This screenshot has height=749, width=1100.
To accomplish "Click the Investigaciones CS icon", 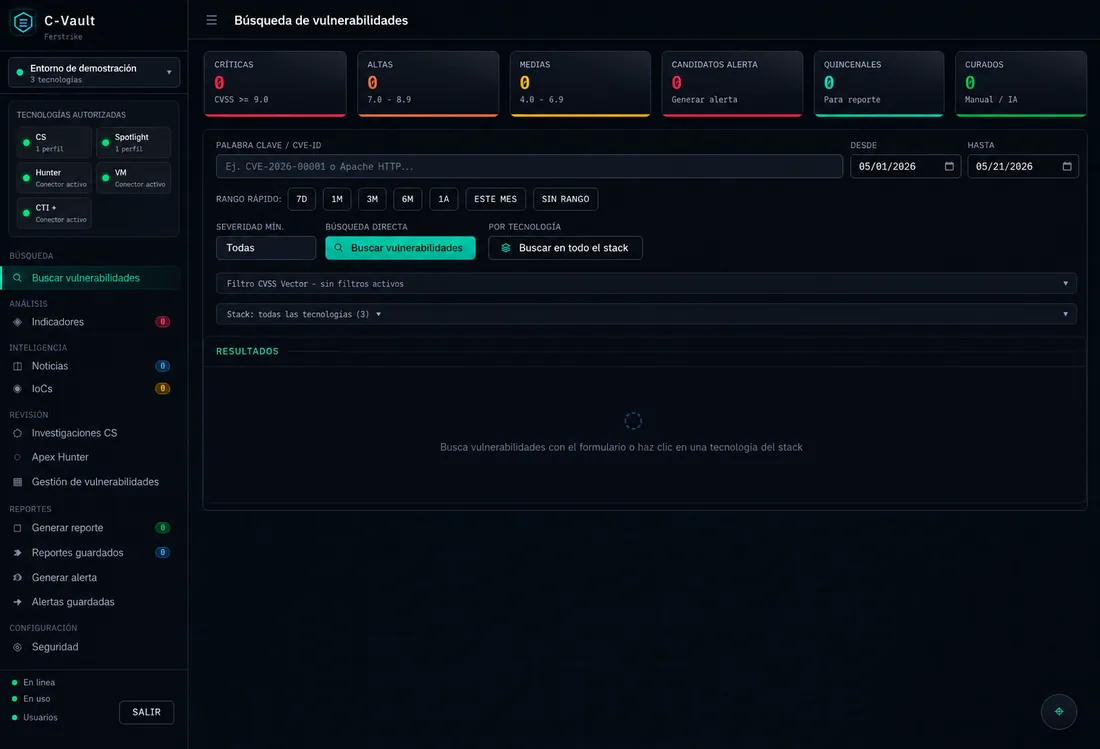I will [18, 433].
